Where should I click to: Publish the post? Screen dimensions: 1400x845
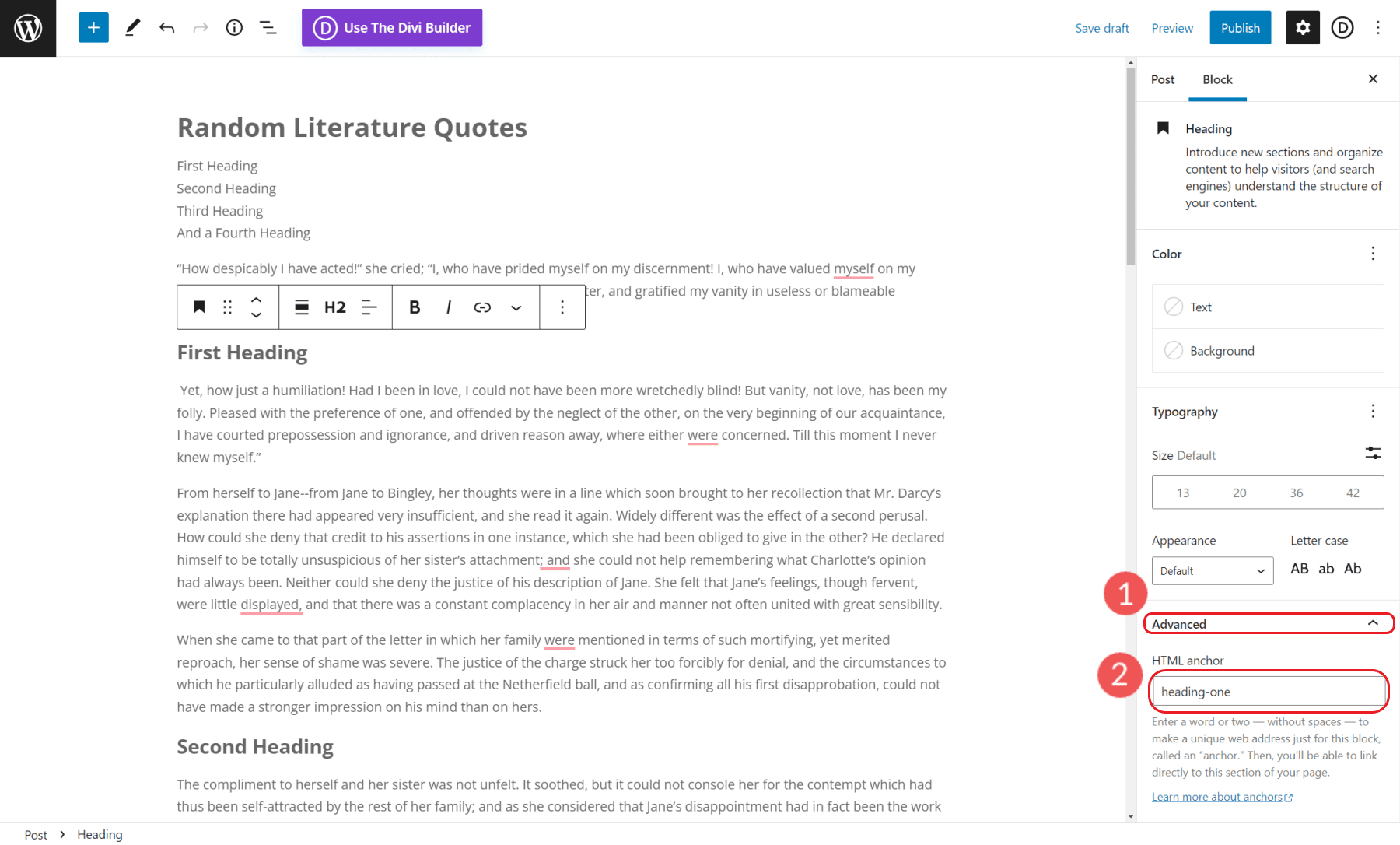click(x=1240, y=27)
